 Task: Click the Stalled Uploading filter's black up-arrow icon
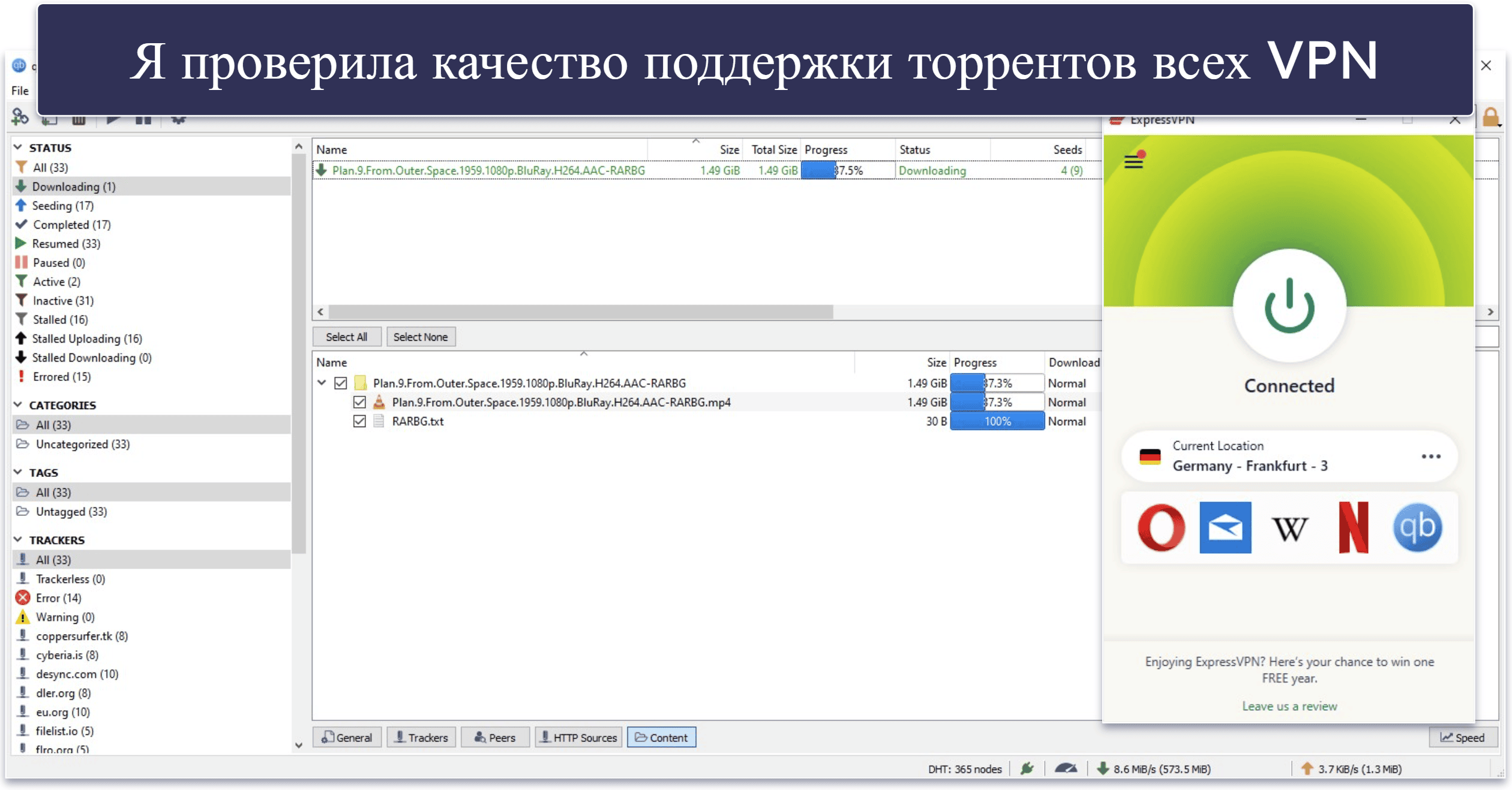(x=21, y=338)
